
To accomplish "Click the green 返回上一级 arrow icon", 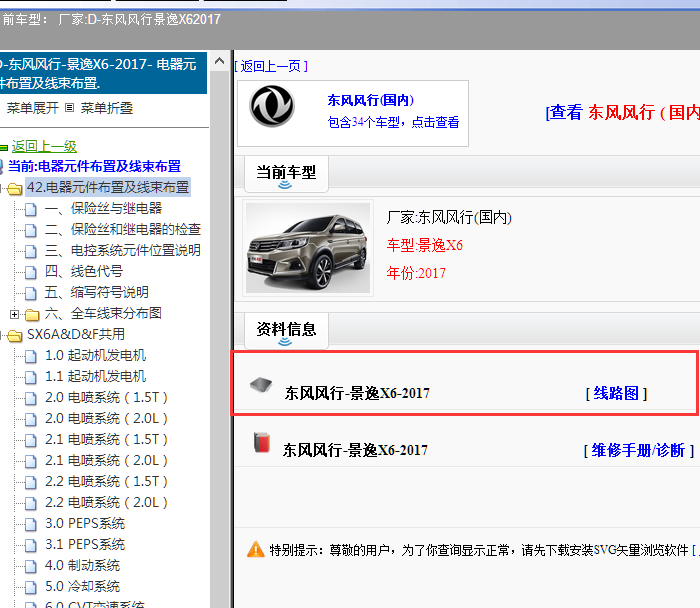I will coord(4,147).
